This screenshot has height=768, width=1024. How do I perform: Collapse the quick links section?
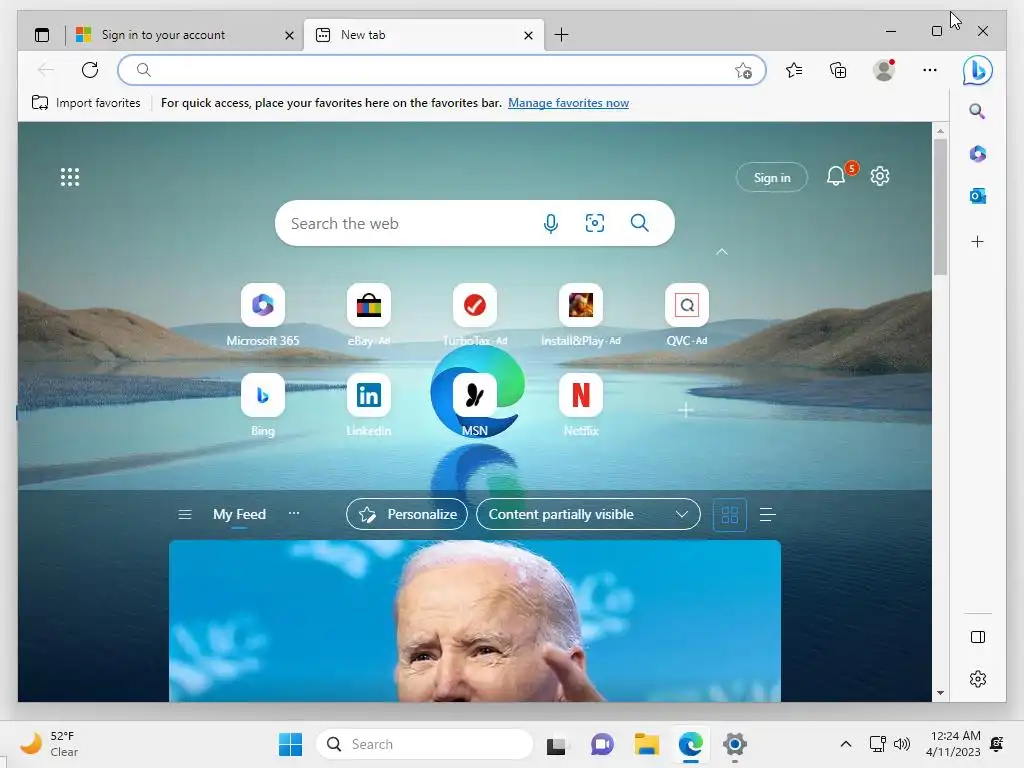(x=722, y=252)
